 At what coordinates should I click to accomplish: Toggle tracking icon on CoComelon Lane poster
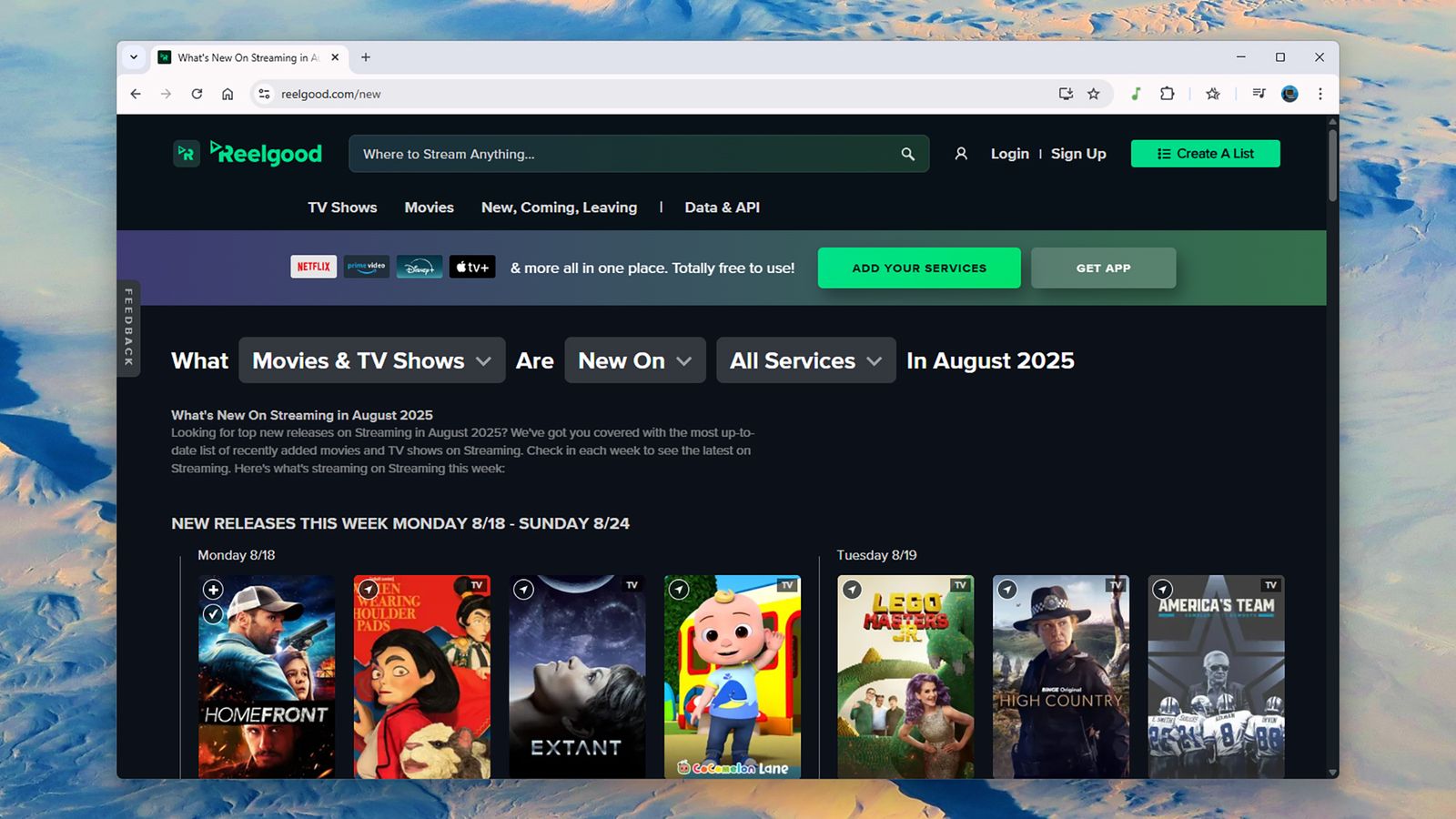pyautogui.click(x=679, y=590)
